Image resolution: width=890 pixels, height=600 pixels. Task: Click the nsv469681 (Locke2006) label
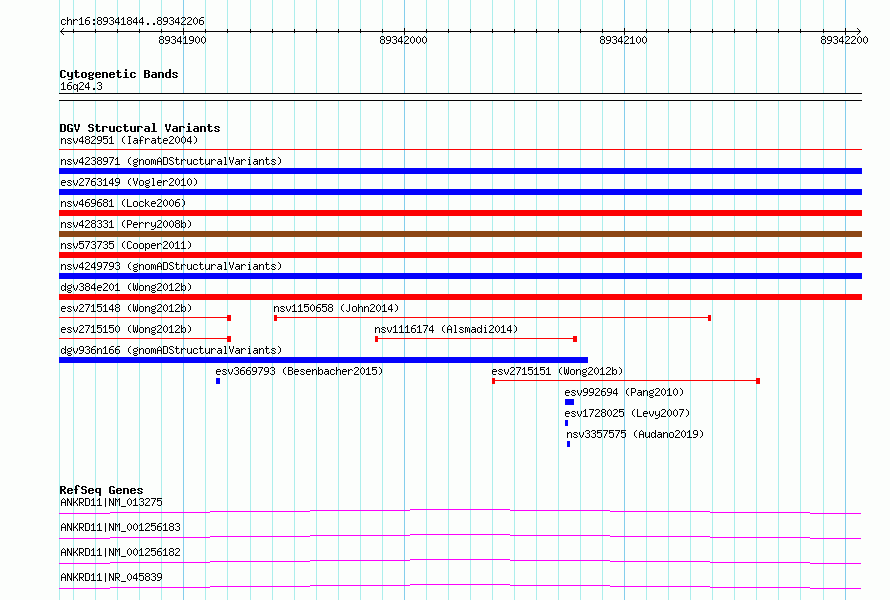point(123,203)
